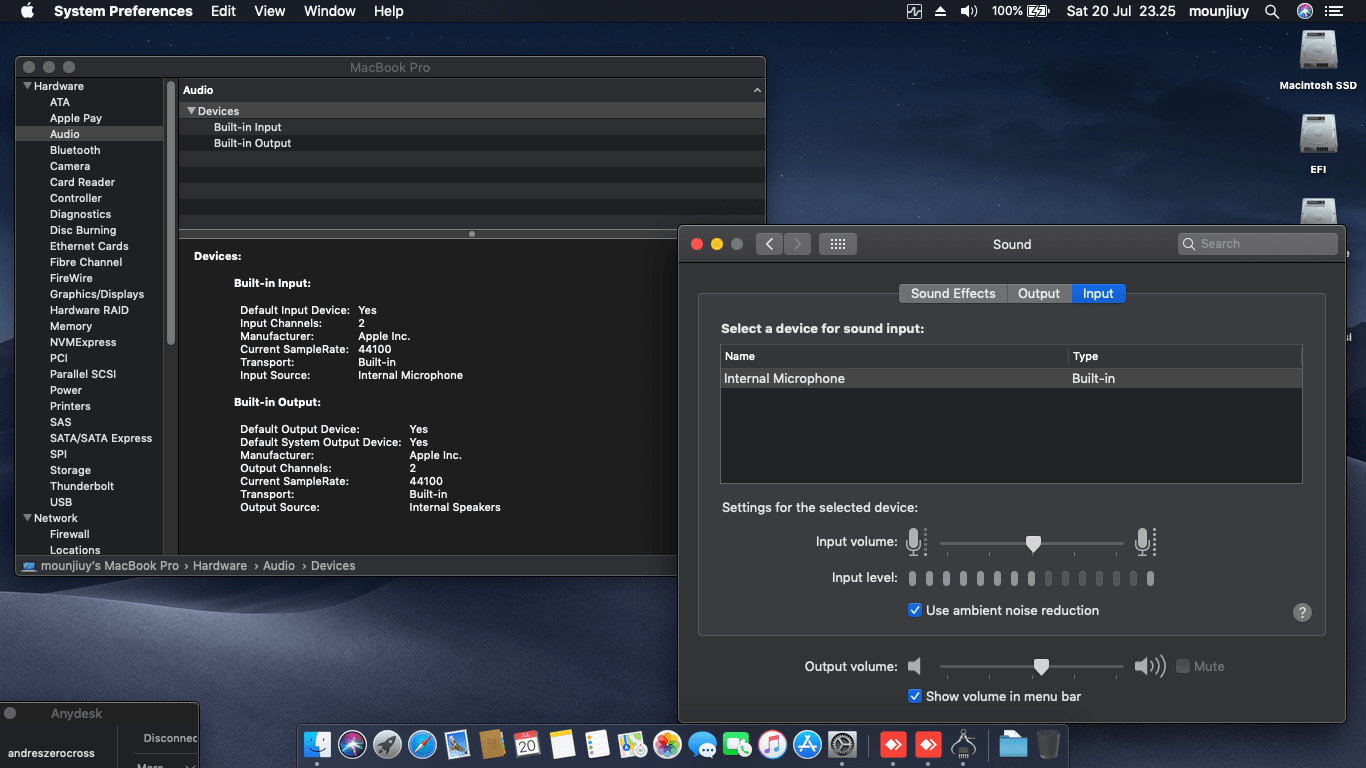
Task: Launch Siri from the Dock
Action: coord(352,744)
